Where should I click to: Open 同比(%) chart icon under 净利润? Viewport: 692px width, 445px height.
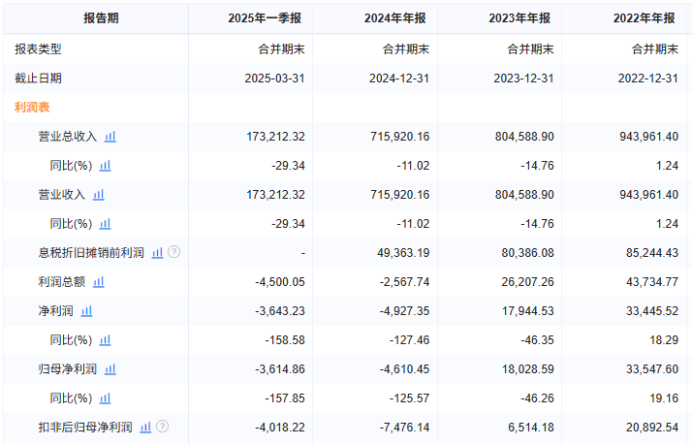[105, 340]
